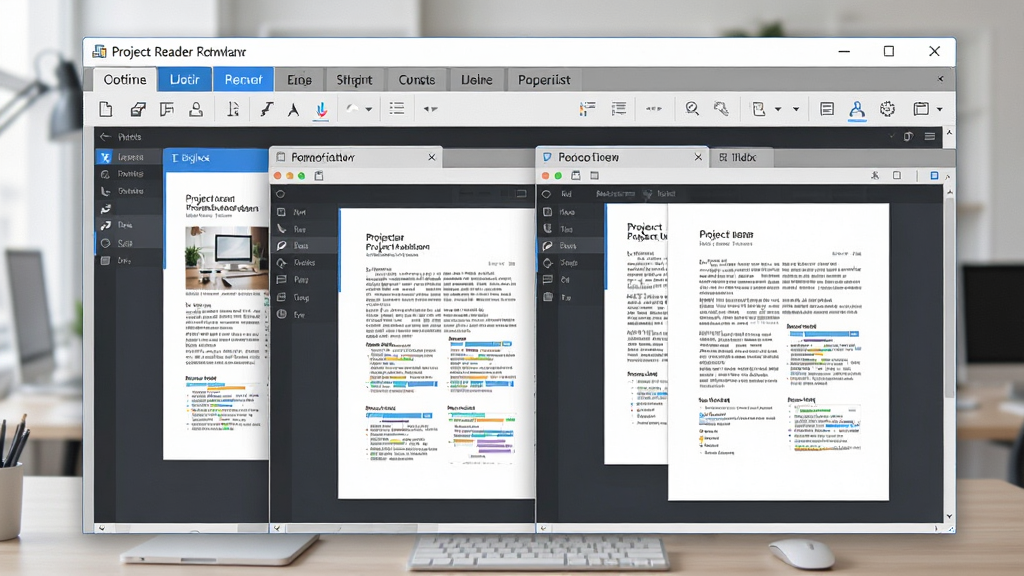Switch to the Cotline tab
Viewport: 1024px width, 576px height.
(125, 80)
